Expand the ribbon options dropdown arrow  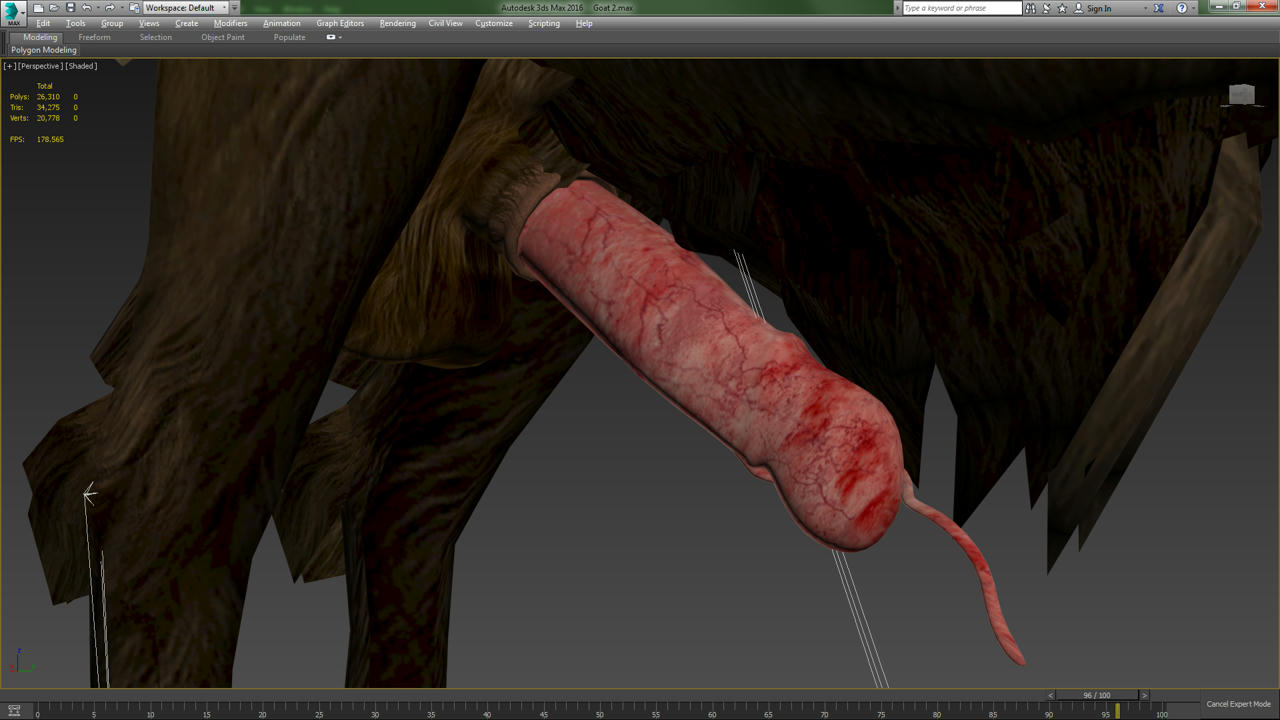tap(341, 37)
